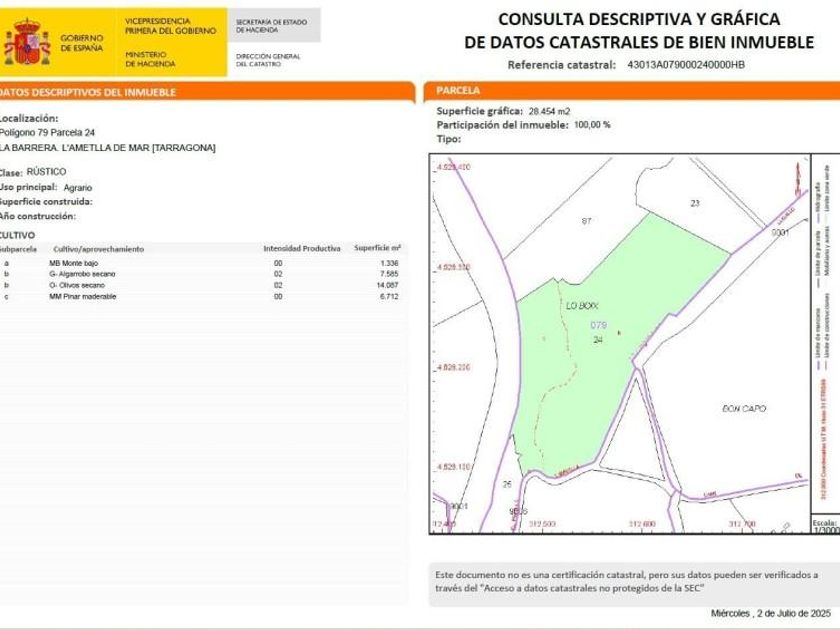Click surface value 7.585
This screenshot has height=630, width=840.
(389, 274)
